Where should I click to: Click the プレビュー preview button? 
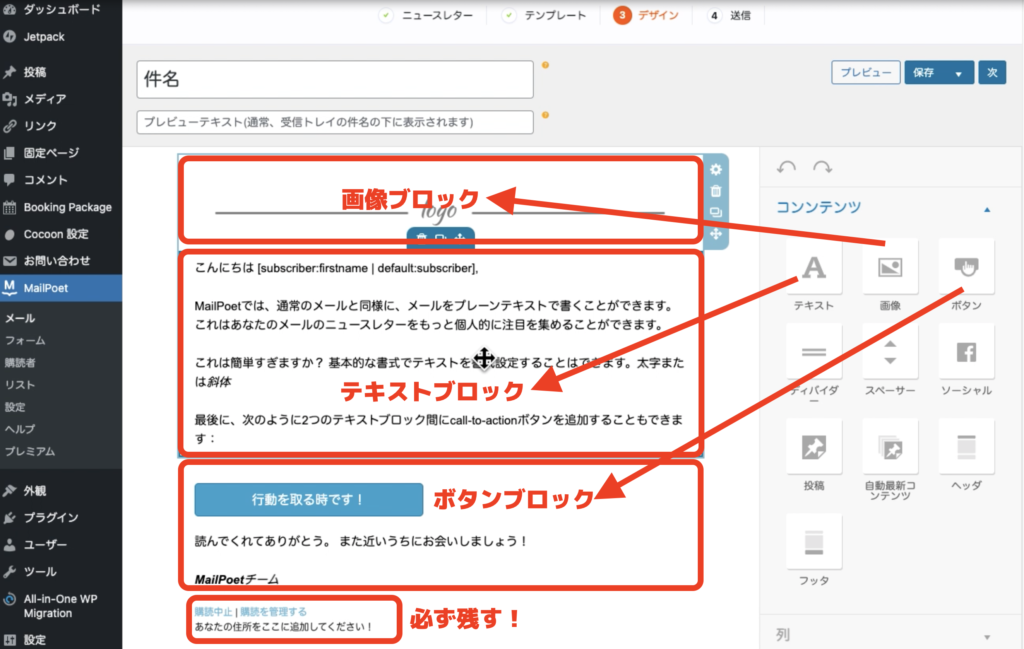tap(865, 72)
